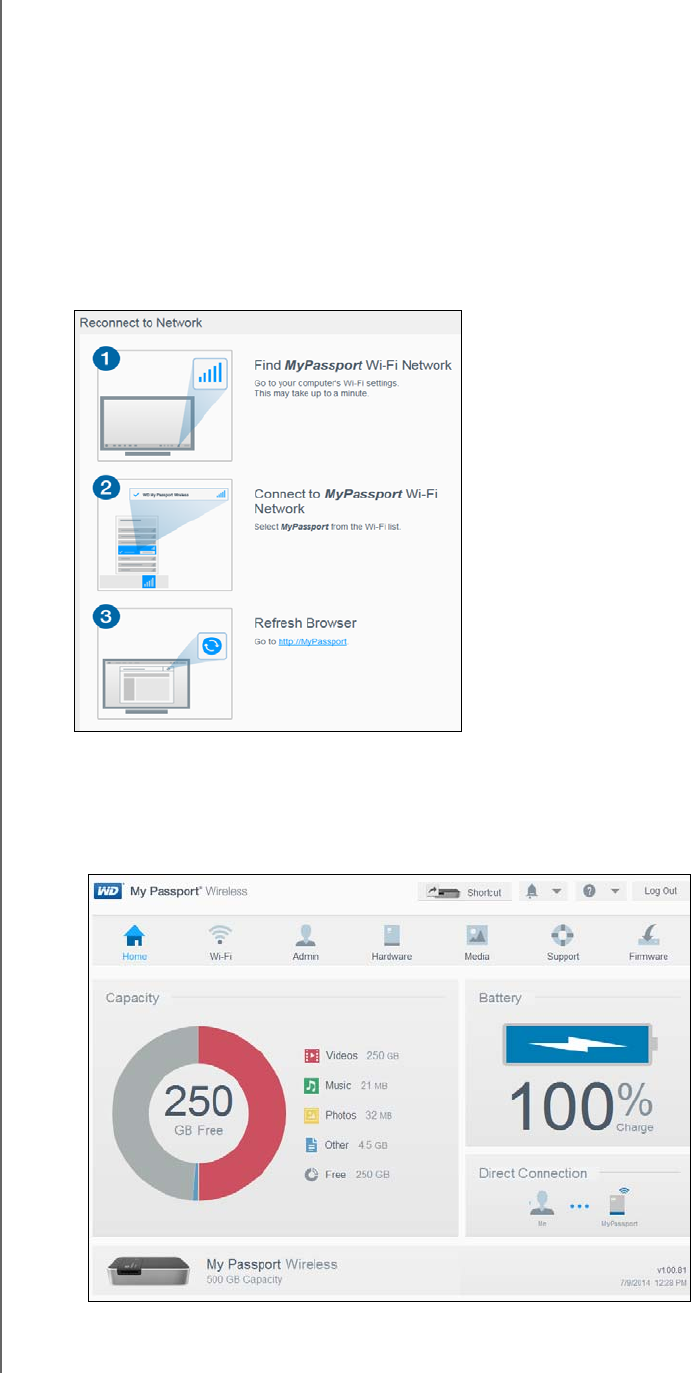Click the battery charging icon
The image size is (691, 1373).
(581, 1044)
